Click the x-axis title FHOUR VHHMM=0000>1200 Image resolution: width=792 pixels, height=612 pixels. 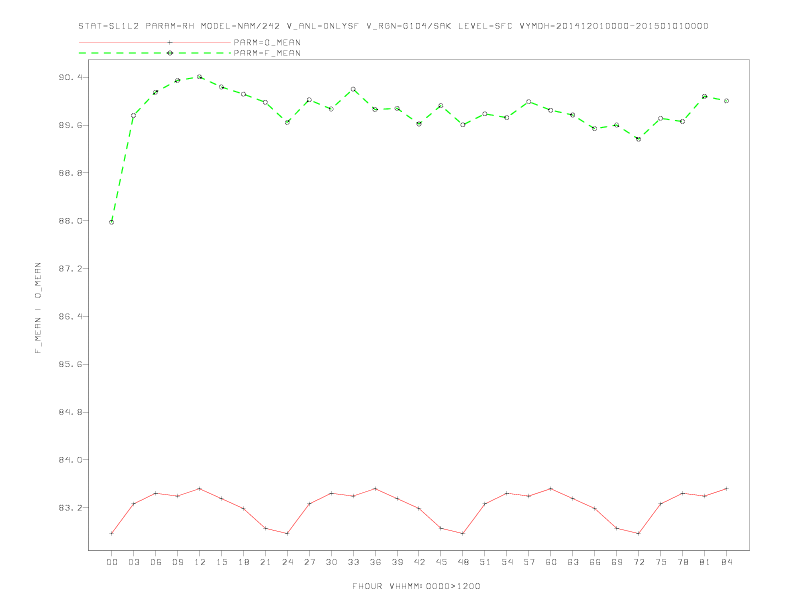point(416,586)
